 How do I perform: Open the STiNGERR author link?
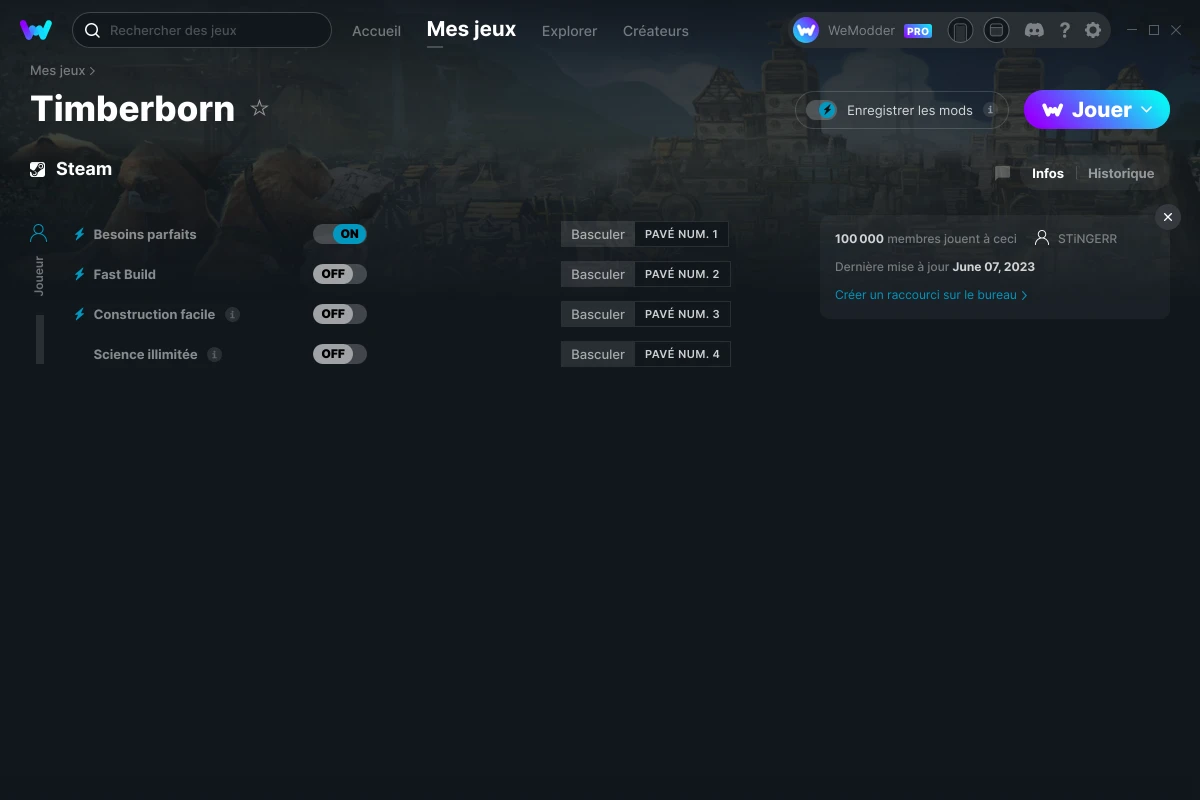point(1087,239)
